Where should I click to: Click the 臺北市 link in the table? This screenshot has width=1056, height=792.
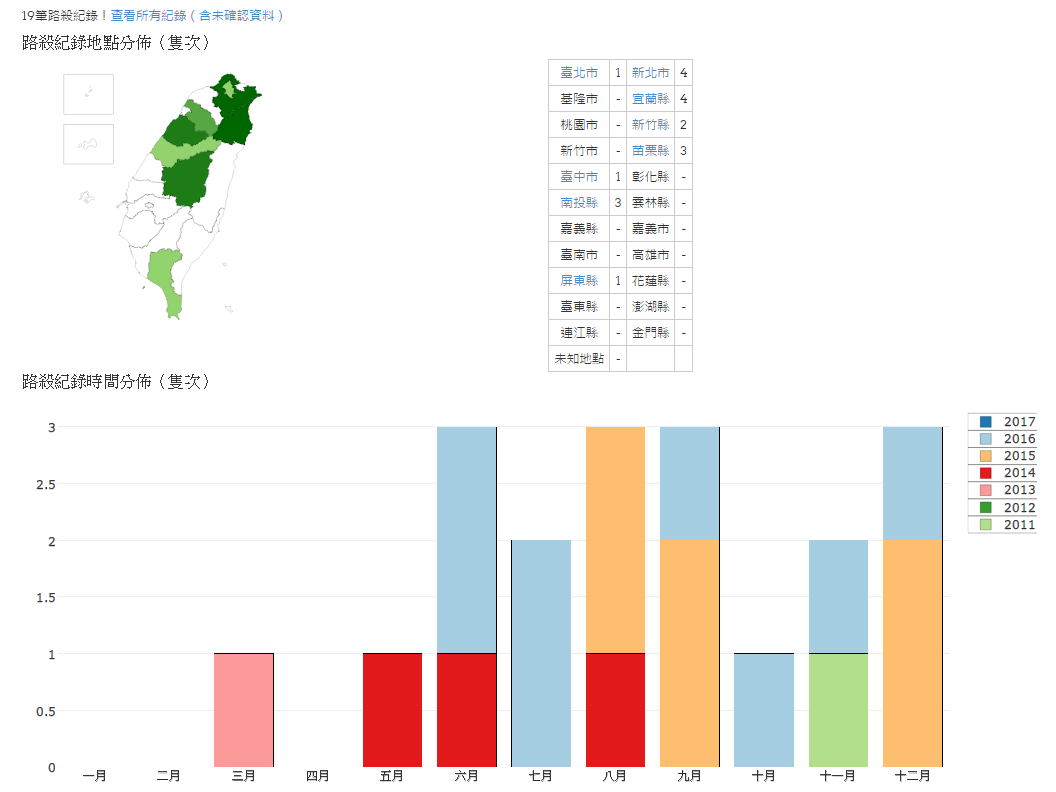click(579, 73)
